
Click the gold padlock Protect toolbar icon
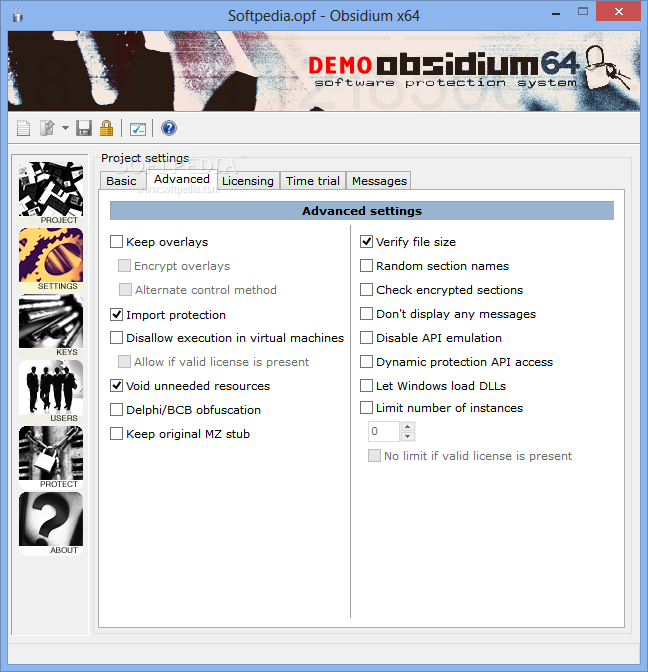click(106, 128)
